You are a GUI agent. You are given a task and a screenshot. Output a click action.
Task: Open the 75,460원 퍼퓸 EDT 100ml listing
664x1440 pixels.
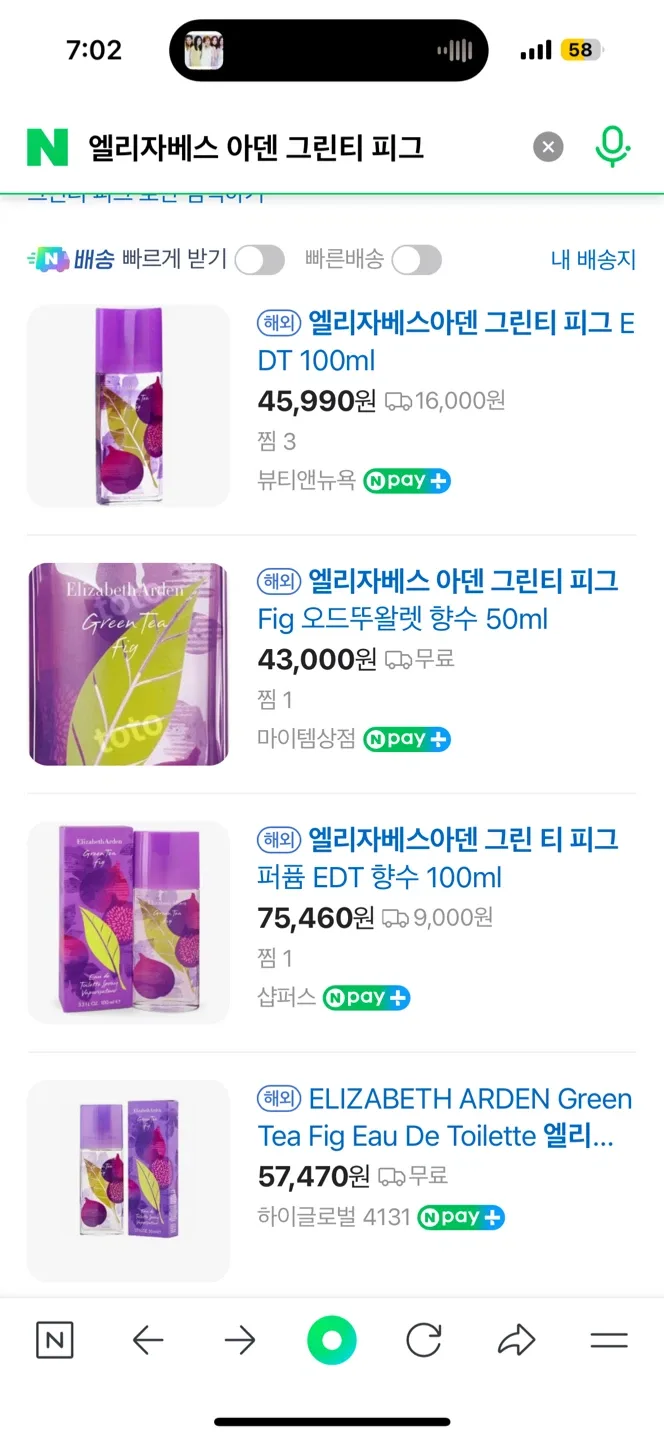(440, 858)
